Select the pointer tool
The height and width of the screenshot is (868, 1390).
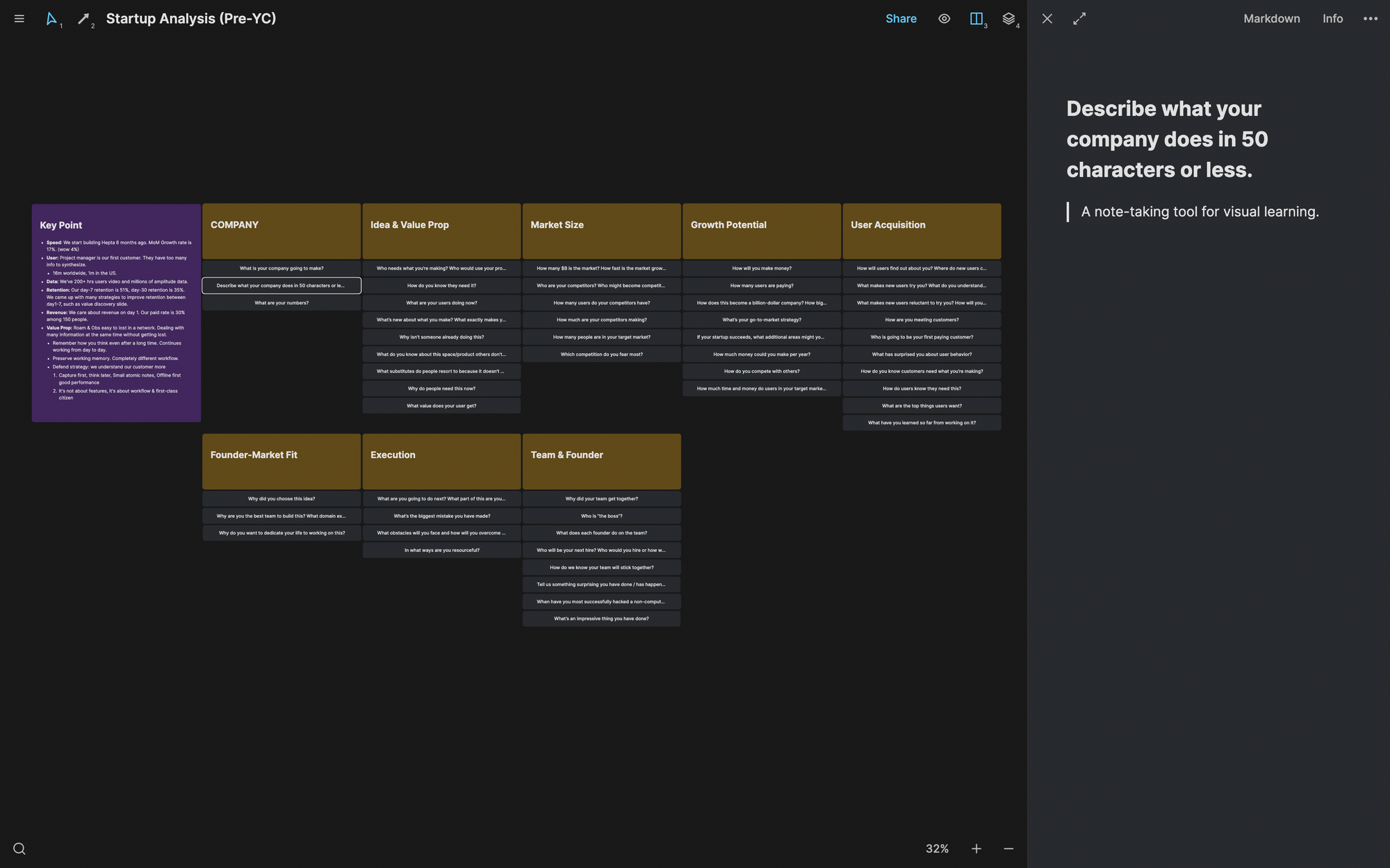(x=51, y=19)
